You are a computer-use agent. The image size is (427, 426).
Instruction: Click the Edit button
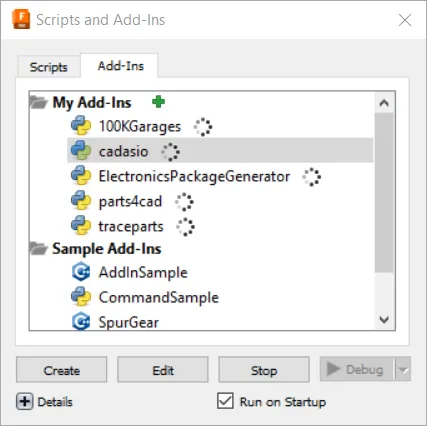tap(163, 370)
